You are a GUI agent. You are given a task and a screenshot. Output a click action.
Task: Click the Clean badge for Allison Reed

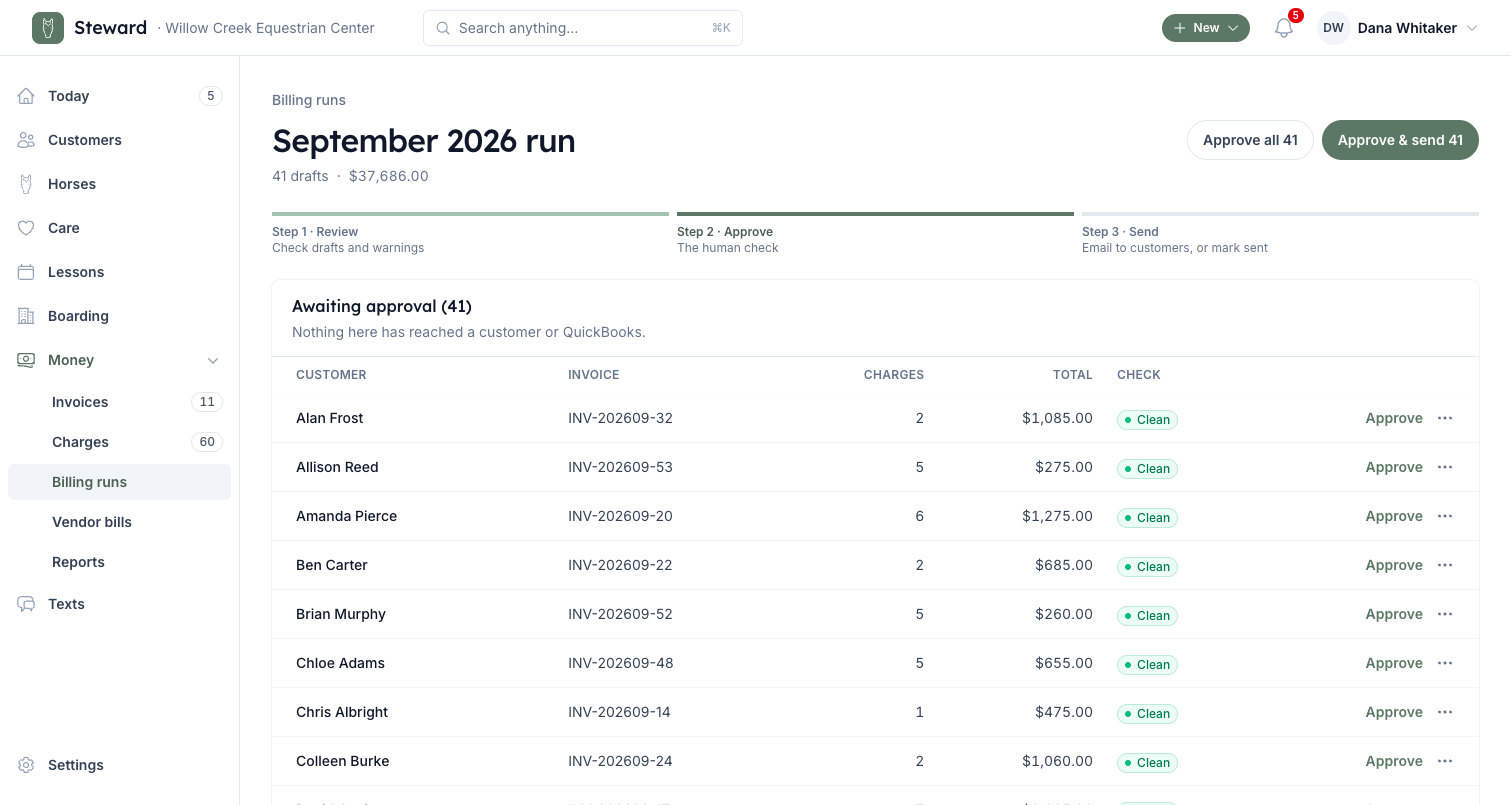point(1147,468)
